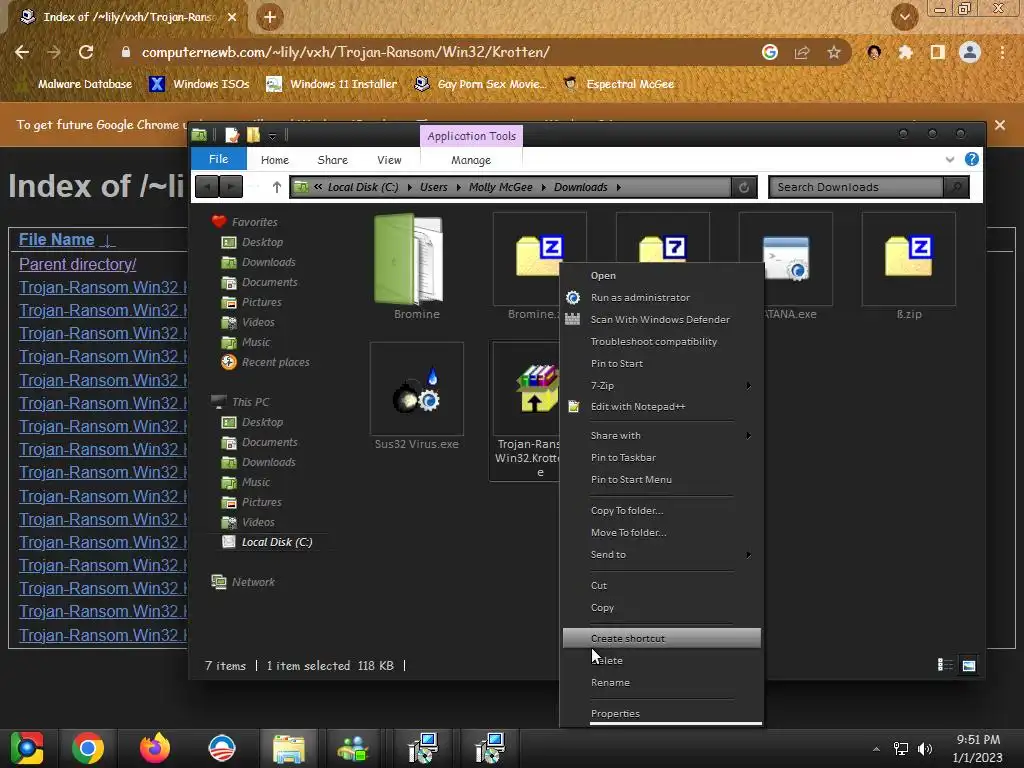Expand the 7-Zip submenu
Viewport: 1024px width, 768px height.
(662, 385)
